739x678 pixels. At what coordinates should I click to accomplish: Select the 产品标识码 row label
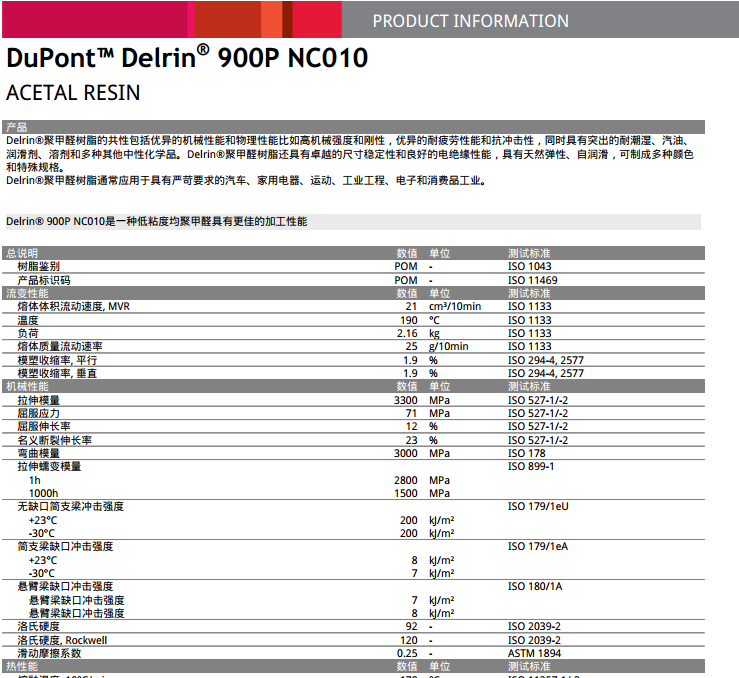(x=44, y=280)
